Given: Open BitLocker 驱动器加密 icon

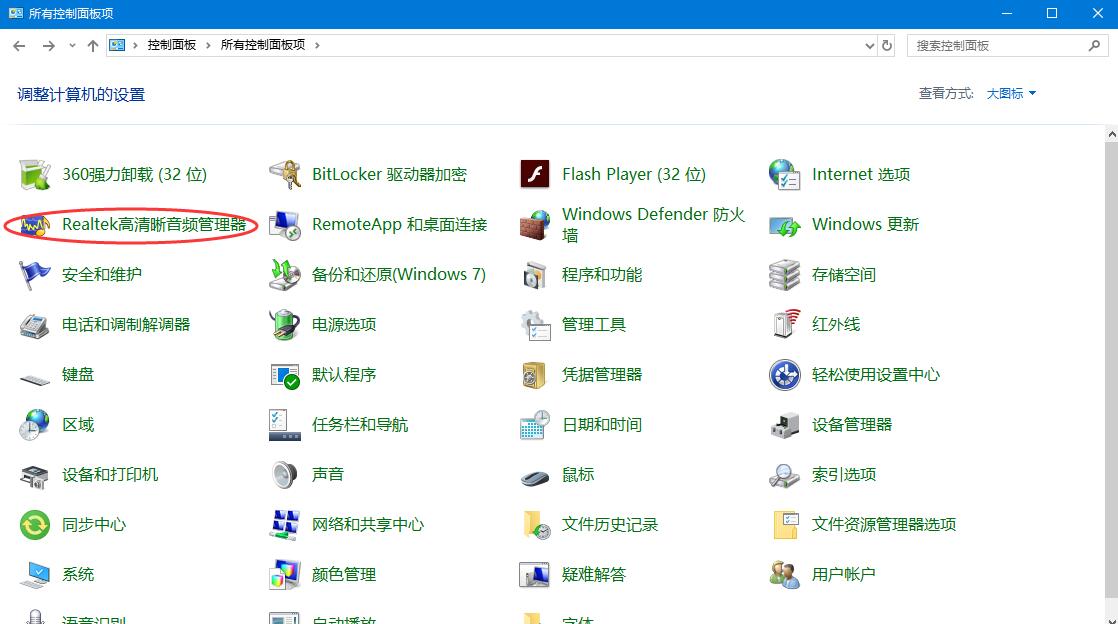Looking at the screenshot, I should pos(284,175).
